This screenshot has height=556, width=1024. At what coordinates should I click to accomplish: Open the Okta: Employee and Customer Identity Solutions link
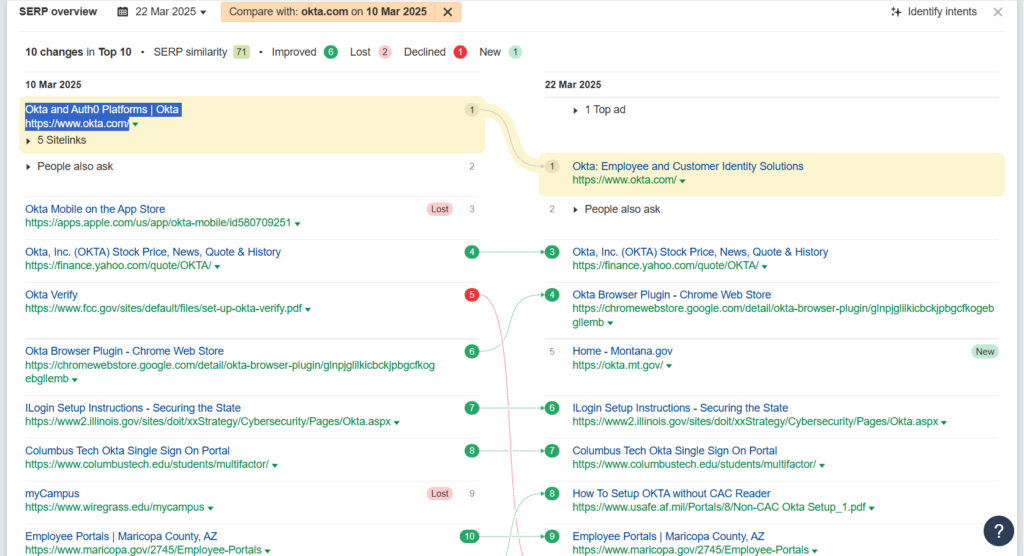(688, 167)
